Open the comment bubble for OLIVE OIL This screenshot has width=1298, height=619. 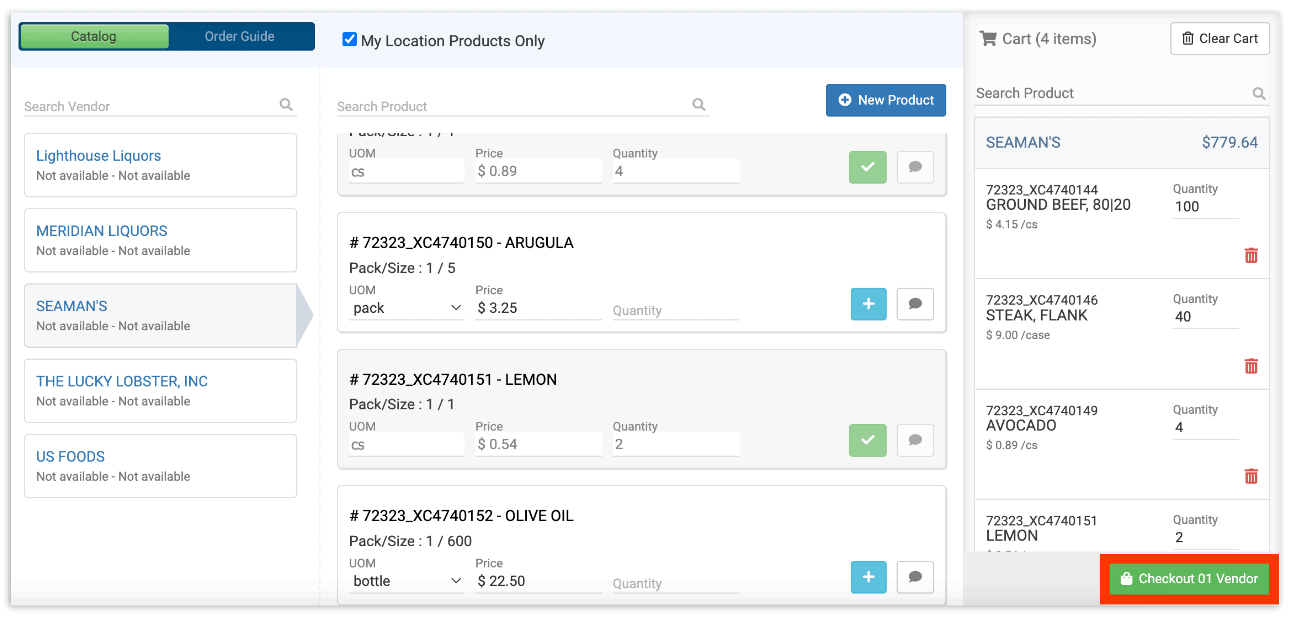[x=914, y=577]
